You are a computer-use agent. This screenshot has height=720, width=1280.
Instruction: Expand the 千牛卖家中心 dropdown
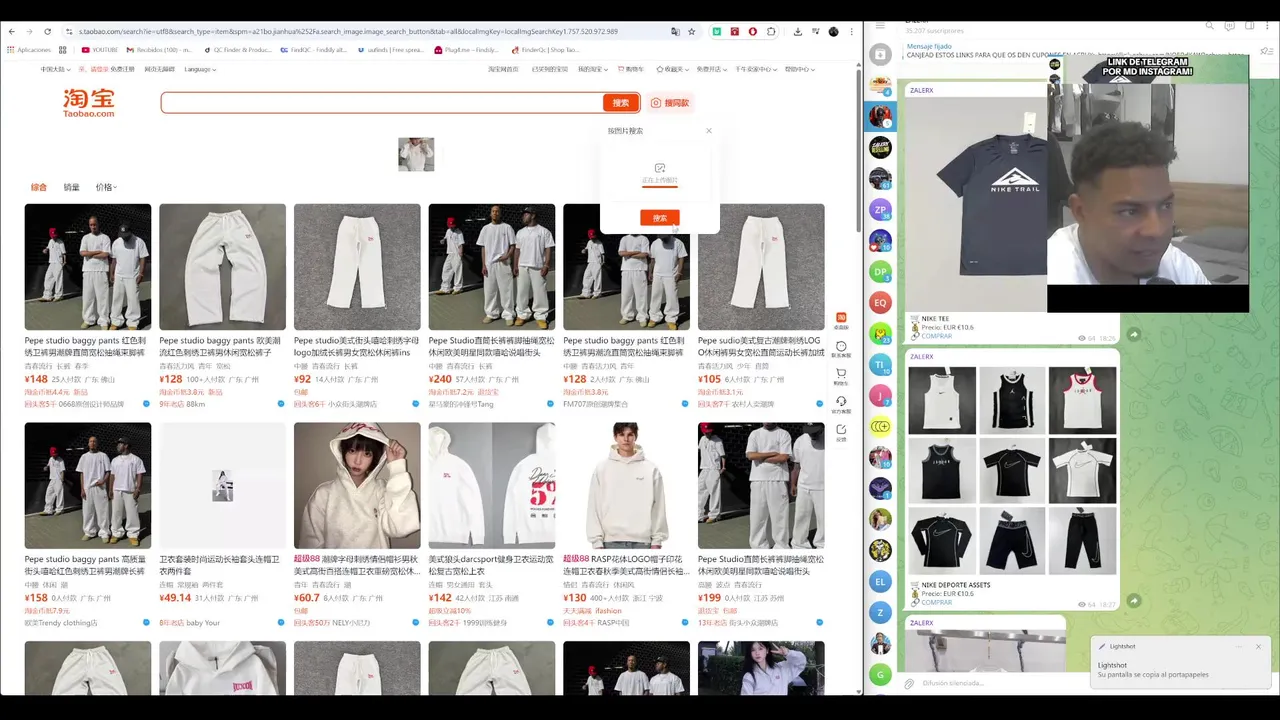(x=756, y=69)
